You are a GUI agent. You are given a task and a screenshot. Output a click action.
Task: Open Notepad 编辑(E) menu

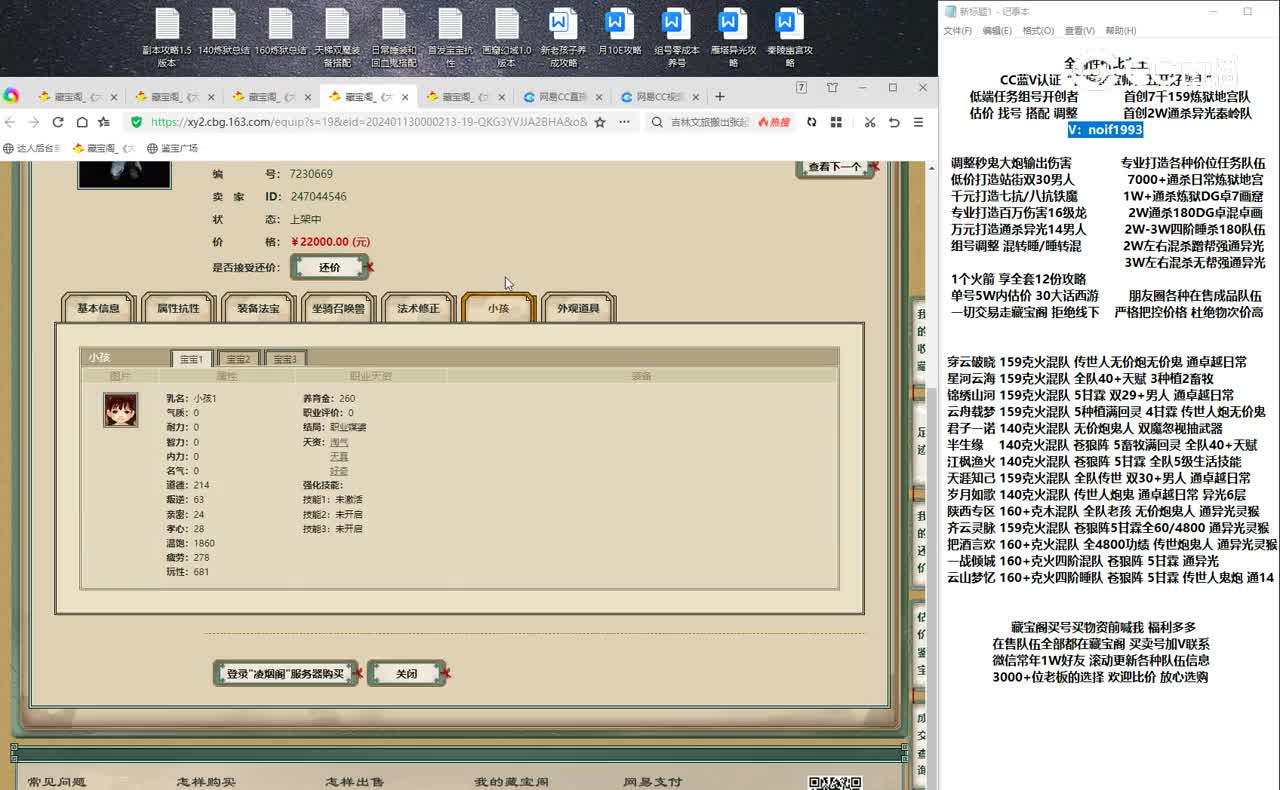pos(997,31)
